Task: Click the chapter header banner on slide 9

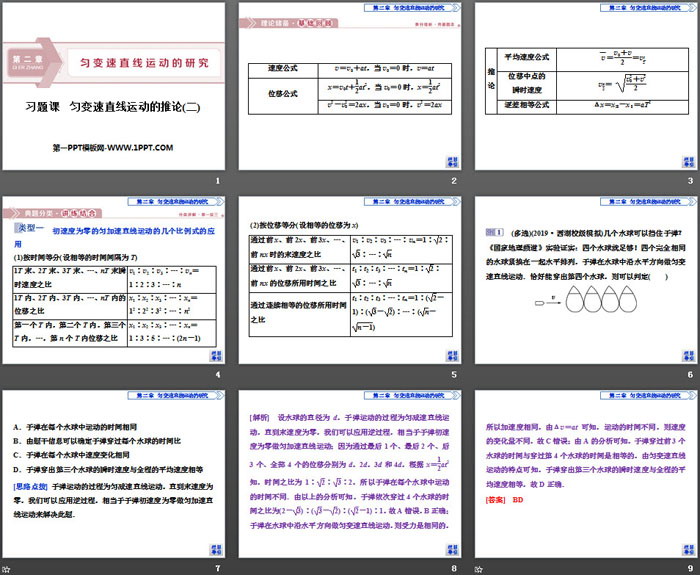Action: (x=648, y=395)
